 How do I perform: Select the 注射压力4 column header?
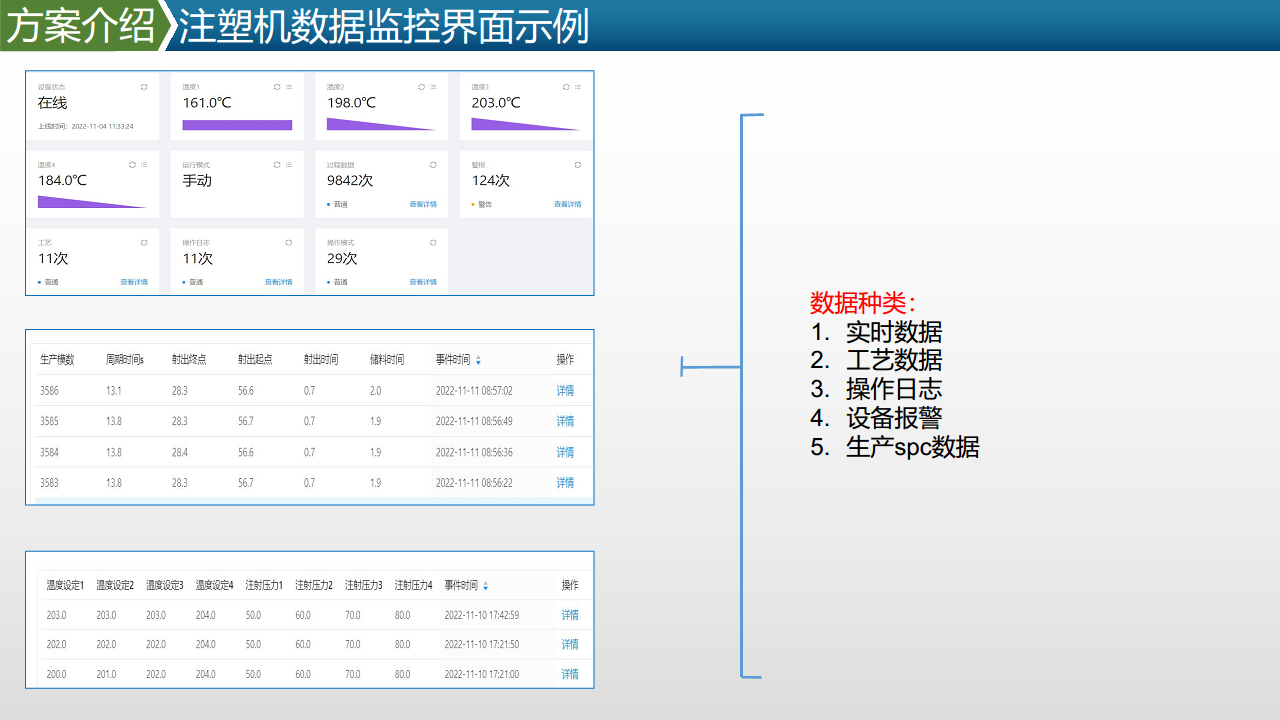pos(413,586)
